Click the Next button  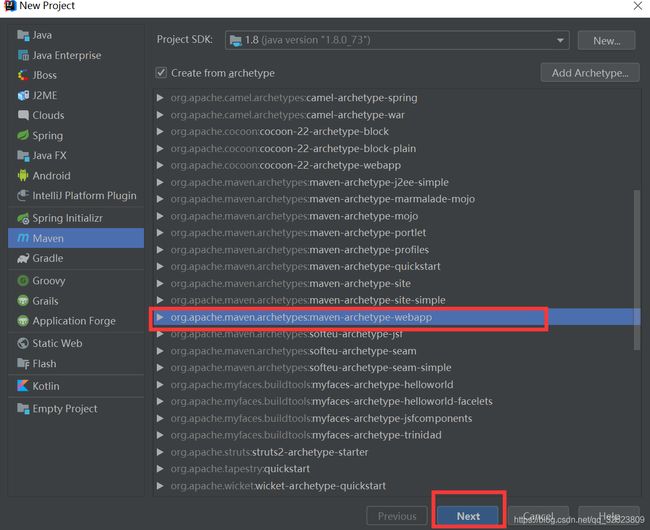point(468,516)
